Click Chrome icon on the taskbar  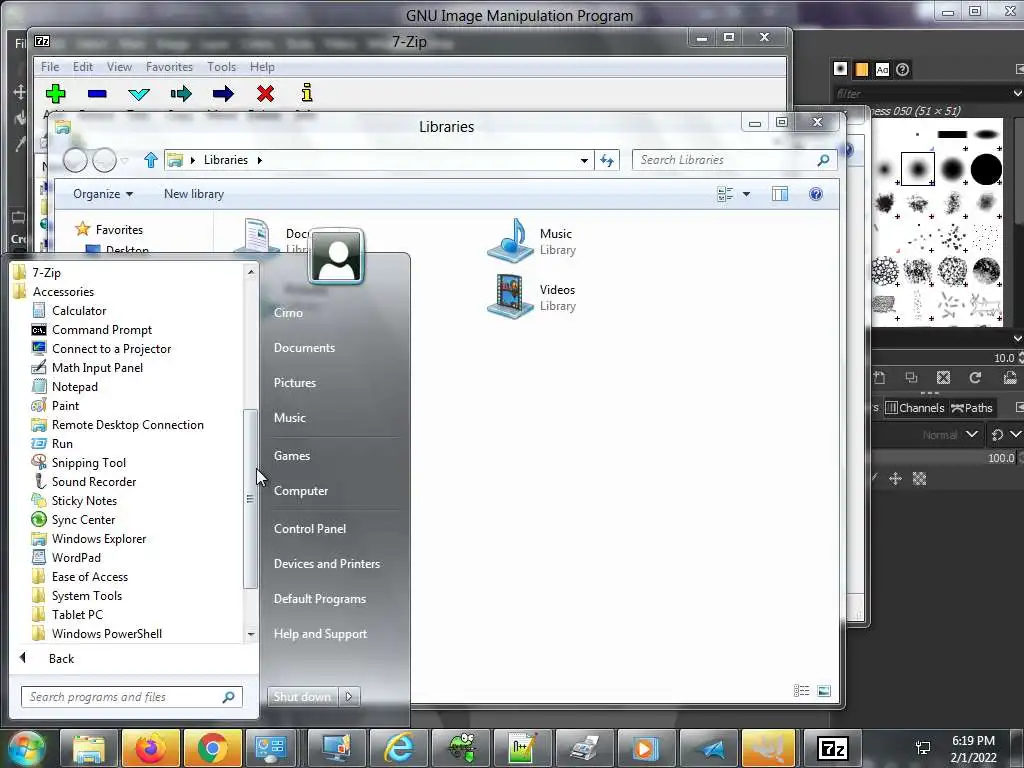tap(212, 748)
